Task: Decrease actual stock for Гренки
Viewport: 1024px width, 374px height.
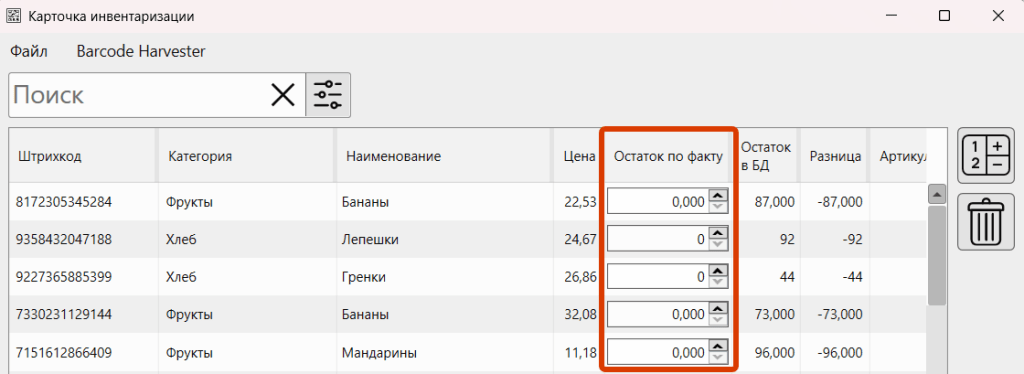Action: (x=718, y=283)
